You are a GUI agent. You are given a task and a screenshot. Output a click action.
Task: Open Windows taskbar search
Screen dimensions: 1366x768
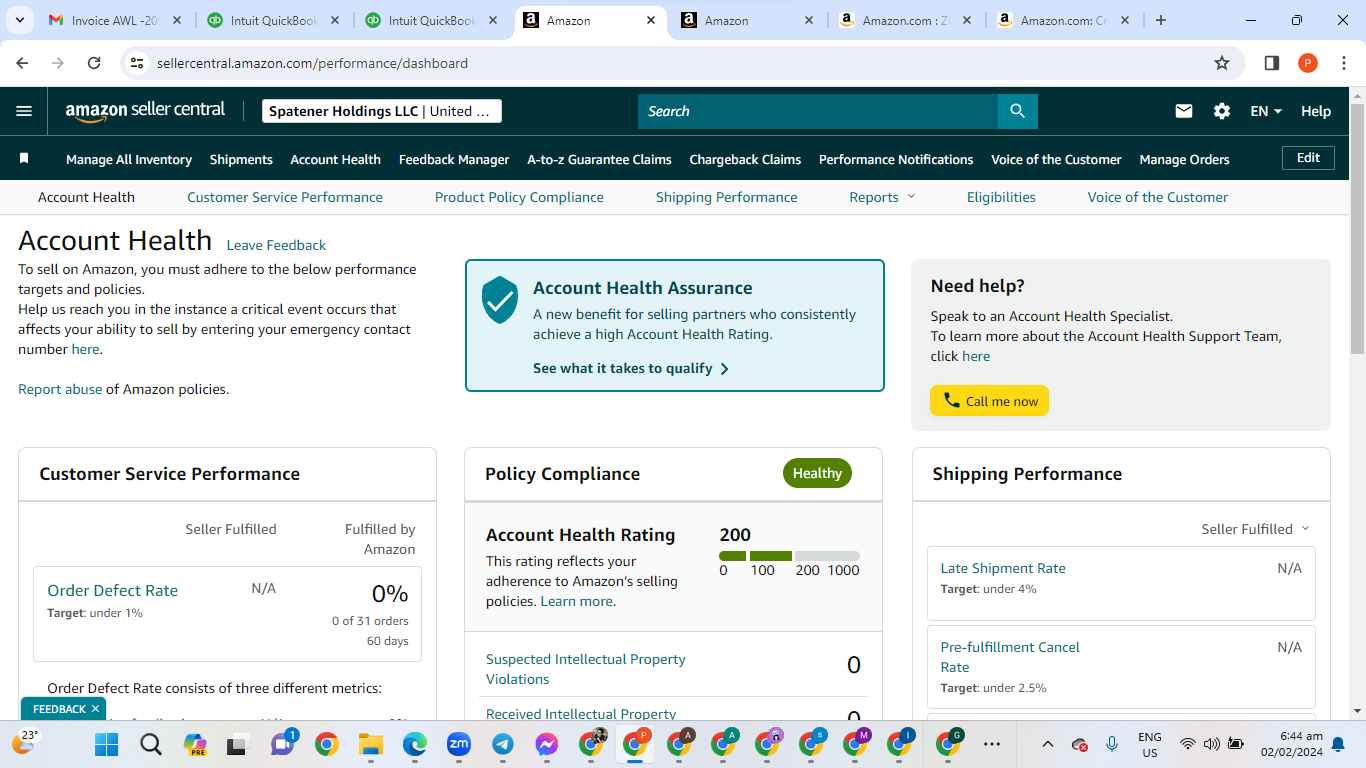pos(151,744)
